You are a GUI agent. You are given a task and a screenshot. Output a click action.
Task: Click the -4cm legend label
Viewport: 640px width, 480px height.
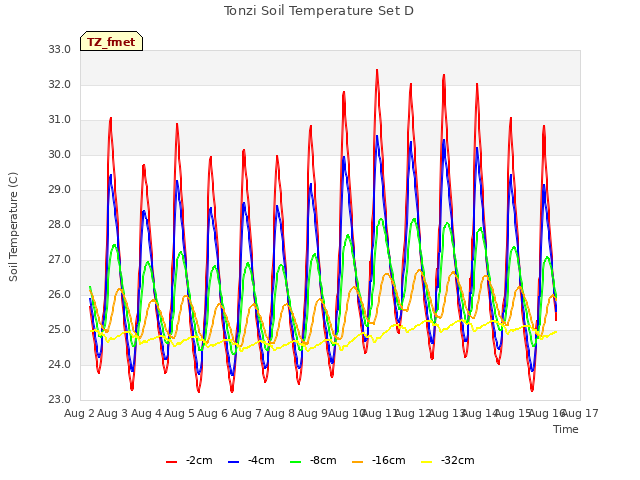click(x=261, y=460)
